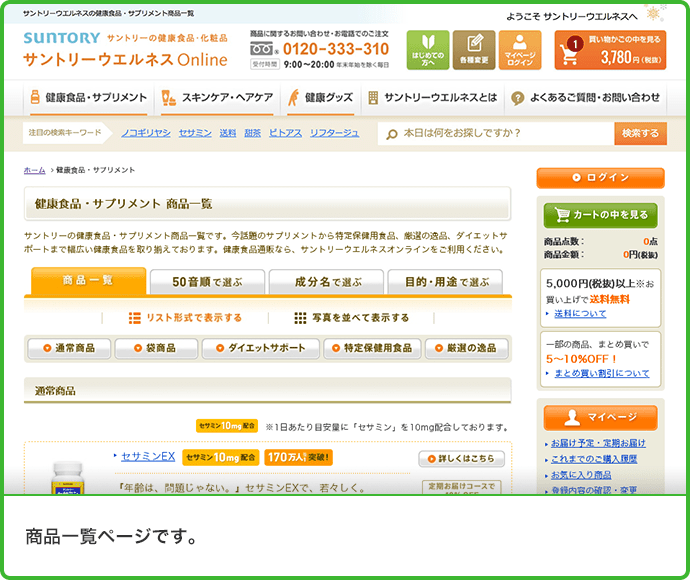Go to ホーム breadcrumb link

point(35,170)
